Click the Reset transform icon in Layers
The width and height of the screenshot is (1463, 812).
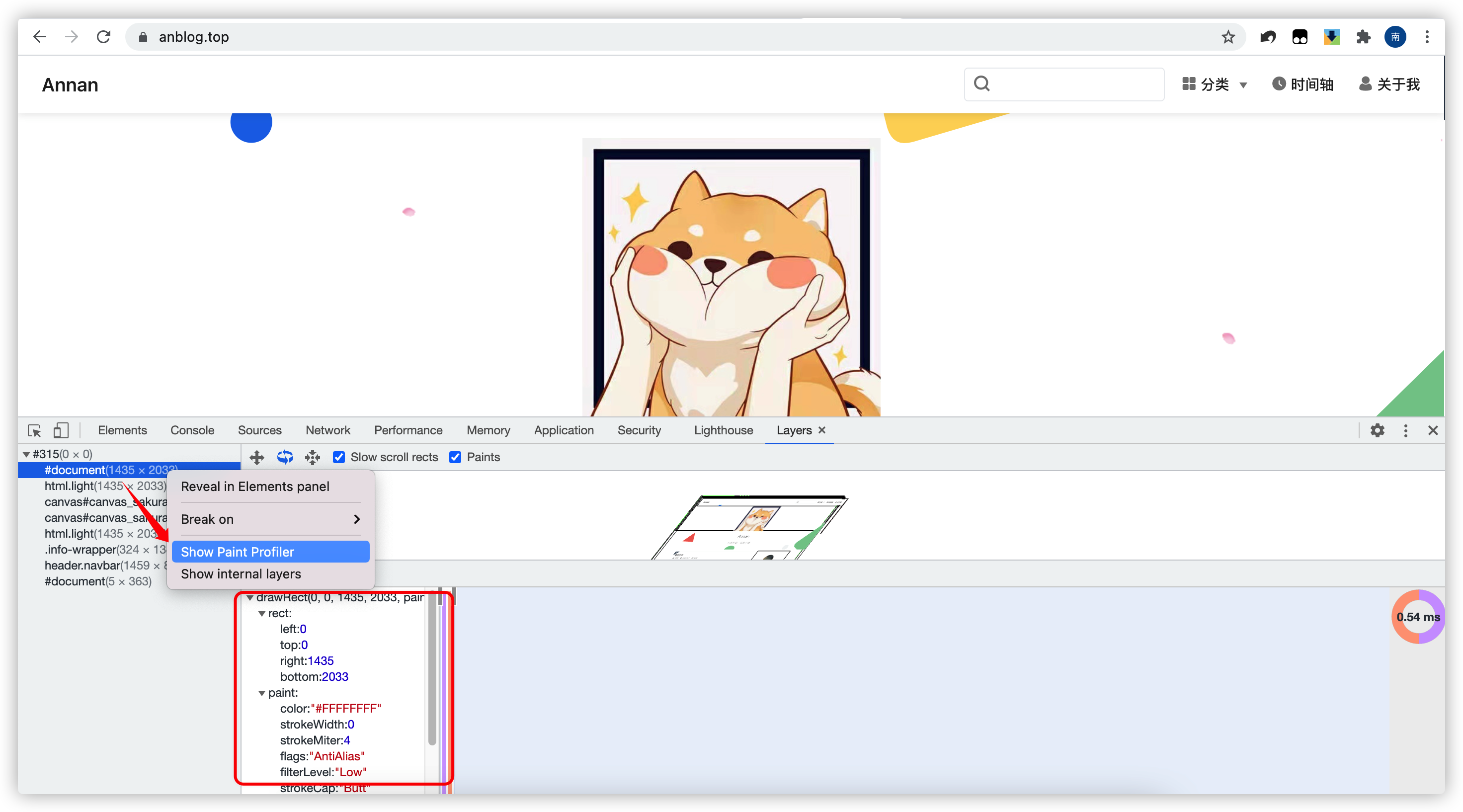coord(313,457)
